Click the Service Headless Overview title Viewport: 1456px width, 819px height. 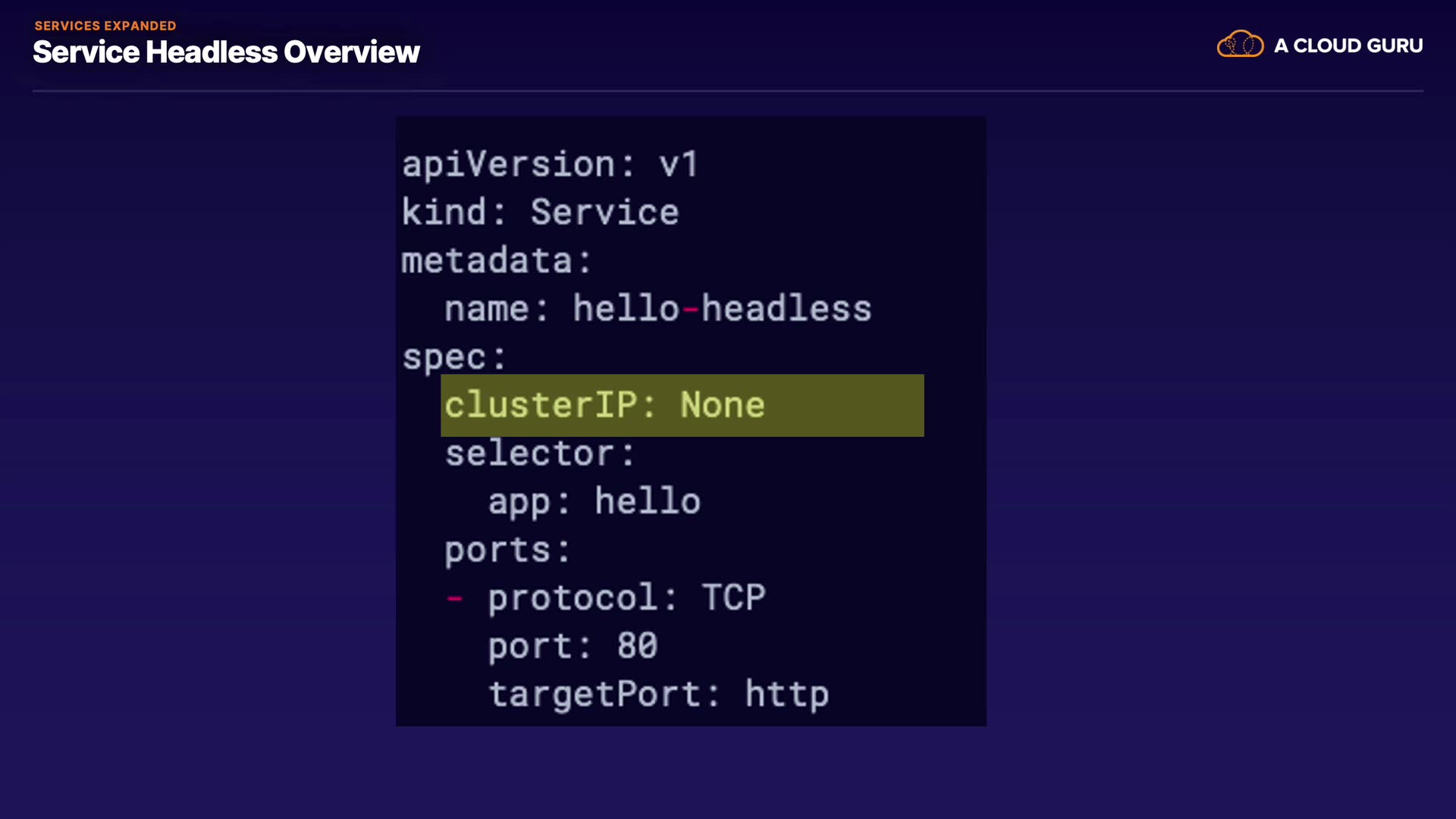pos(226,52)
